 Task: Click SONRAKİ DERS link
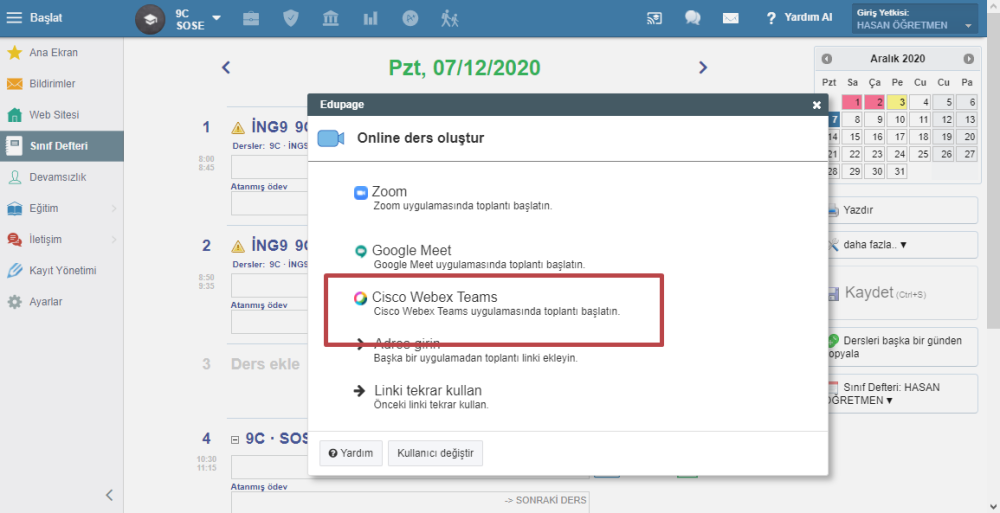[x=545, y=500]
